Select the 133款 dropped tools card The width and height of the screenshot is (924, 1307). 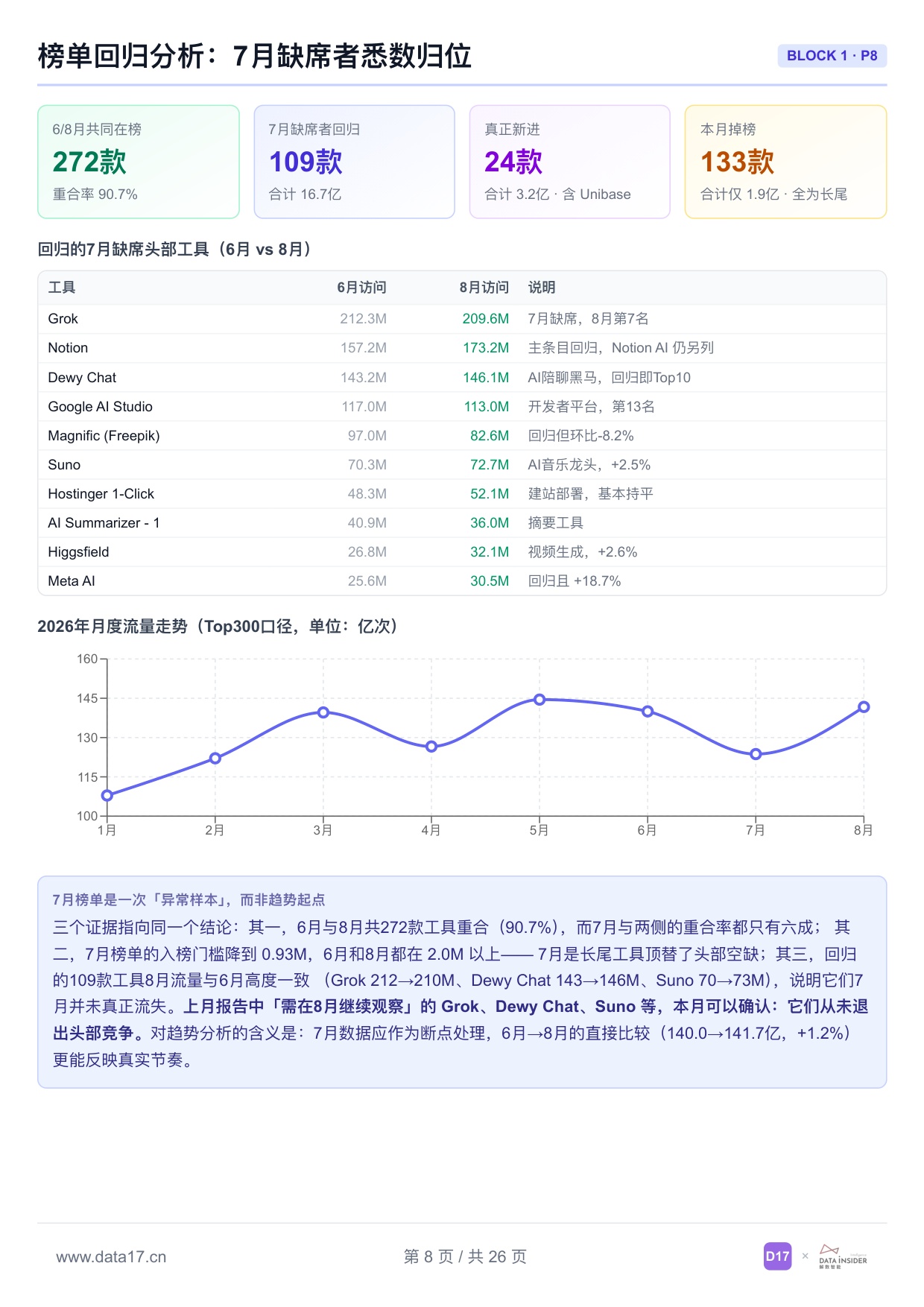pos(785,162)
